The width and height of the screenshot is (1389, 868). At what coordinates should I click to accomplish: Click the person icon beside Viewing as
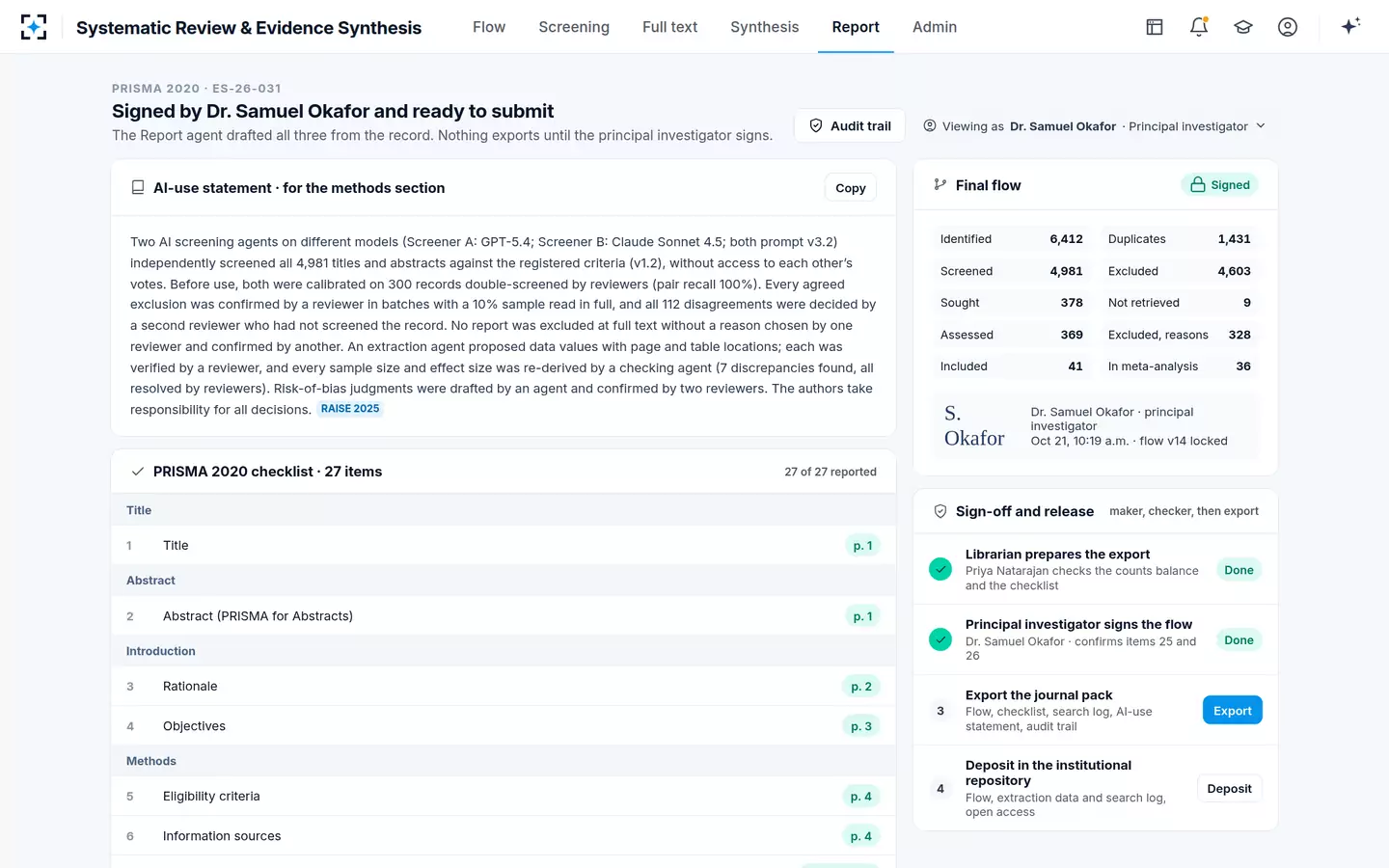pos(930,125)
